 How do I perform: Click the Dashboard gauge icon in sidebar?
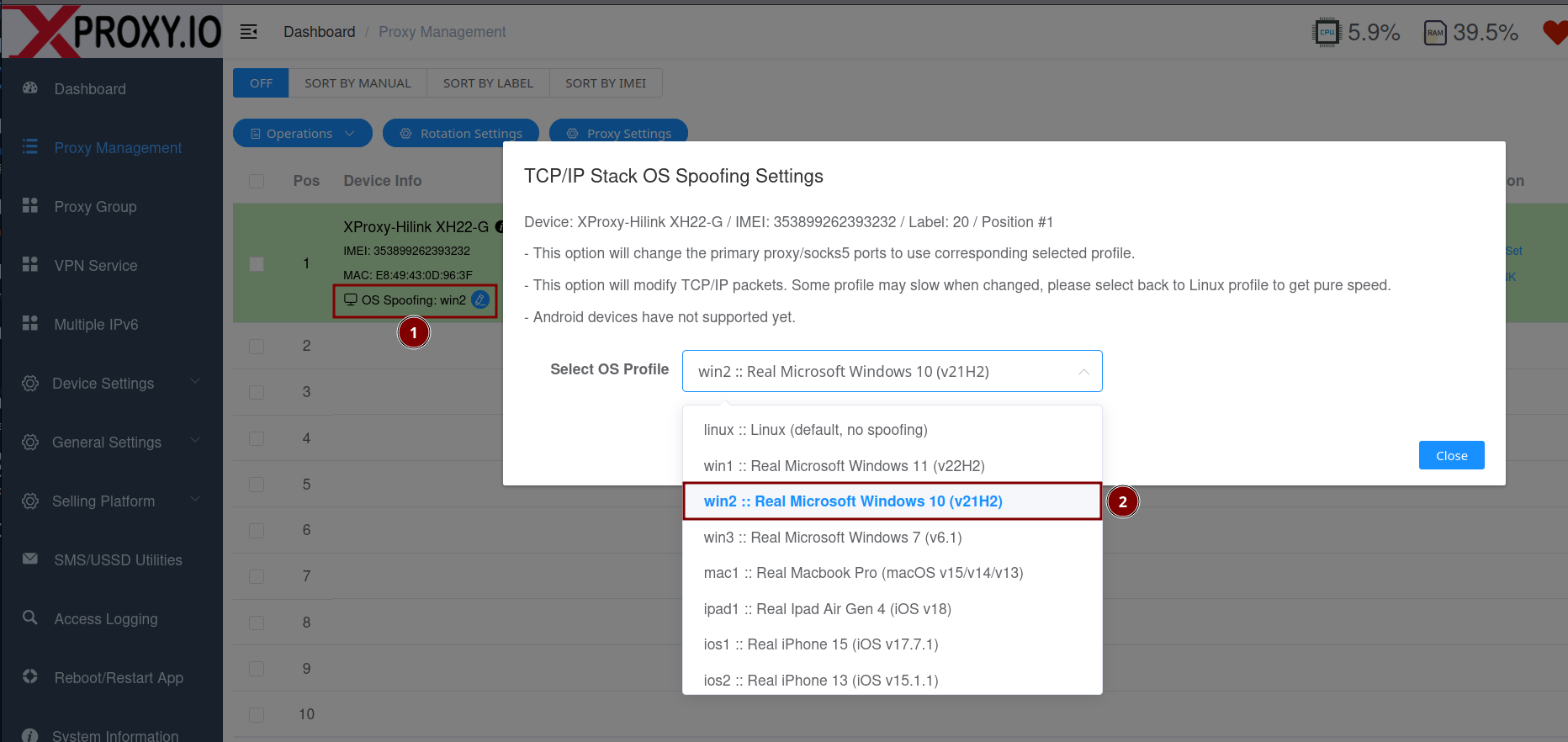(x=30, y=88)
